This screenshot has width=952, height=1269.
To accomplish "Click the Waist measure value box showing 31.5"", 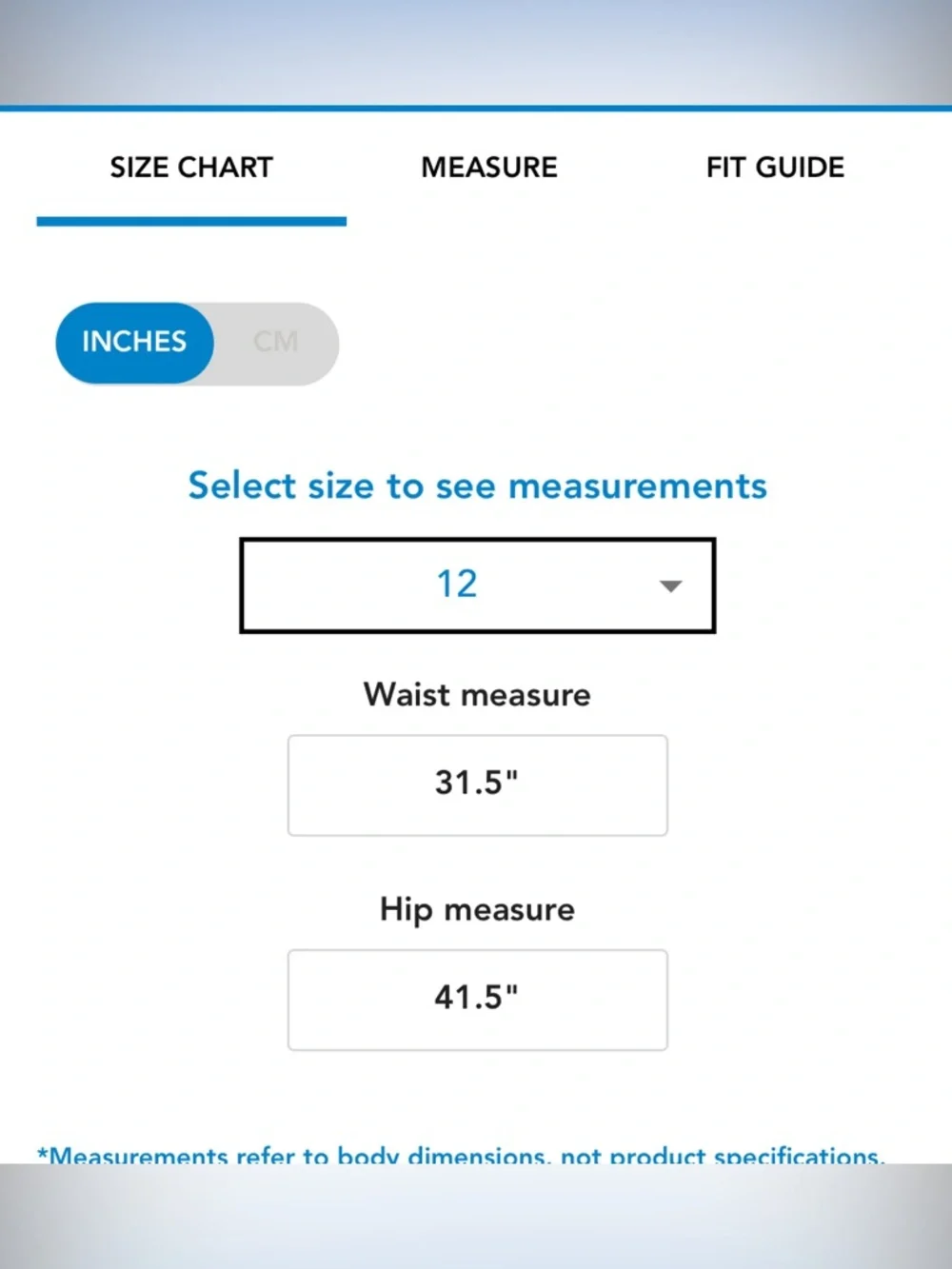I will (477, 784).
